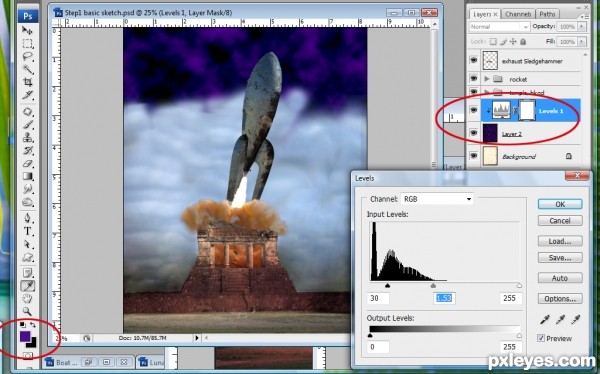Open the purple foreground color swatch
This screenshot has width=600, height=374.
[24, 336]
